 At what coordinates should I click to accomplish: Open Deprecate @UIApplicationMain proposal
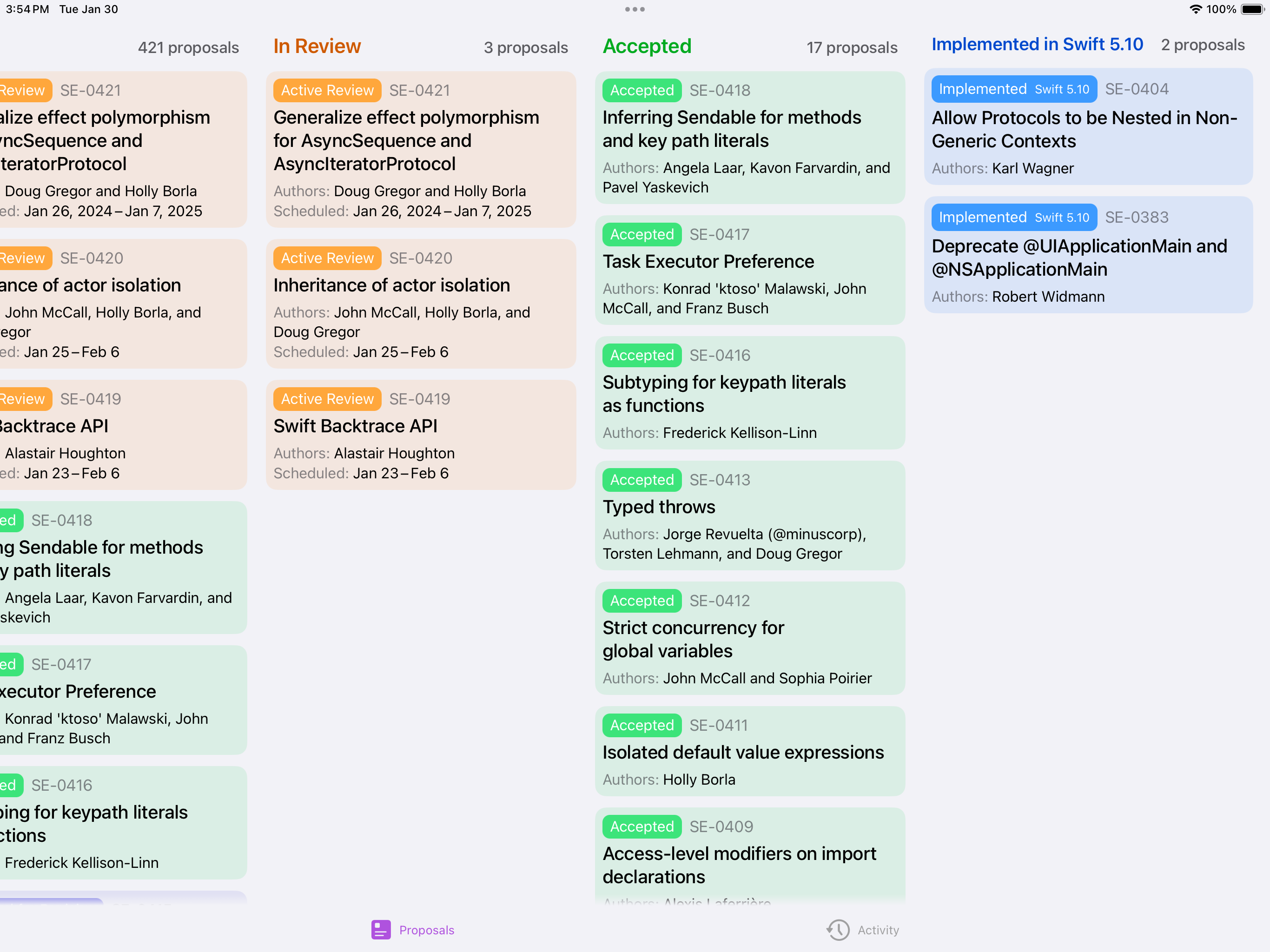coord(1088,255)
